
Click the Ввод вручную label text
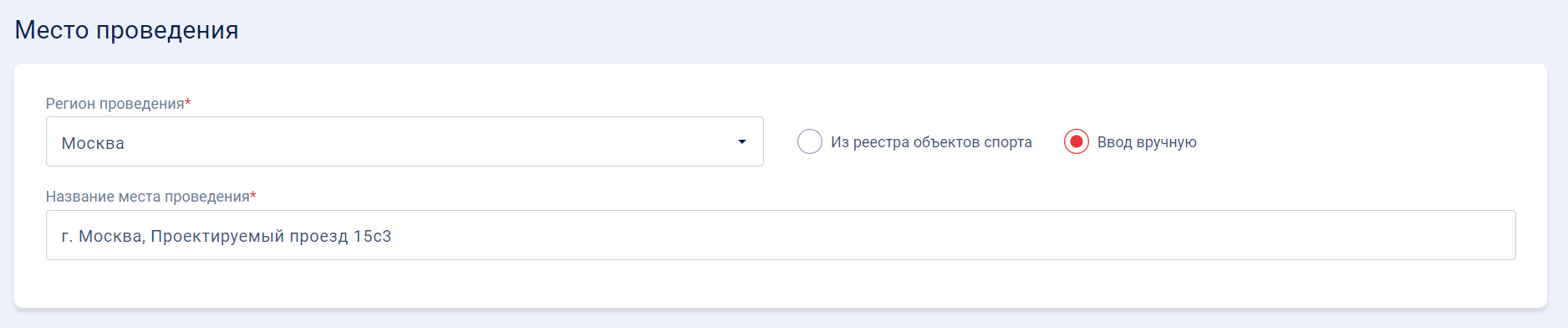click(x=1147, y=142)
